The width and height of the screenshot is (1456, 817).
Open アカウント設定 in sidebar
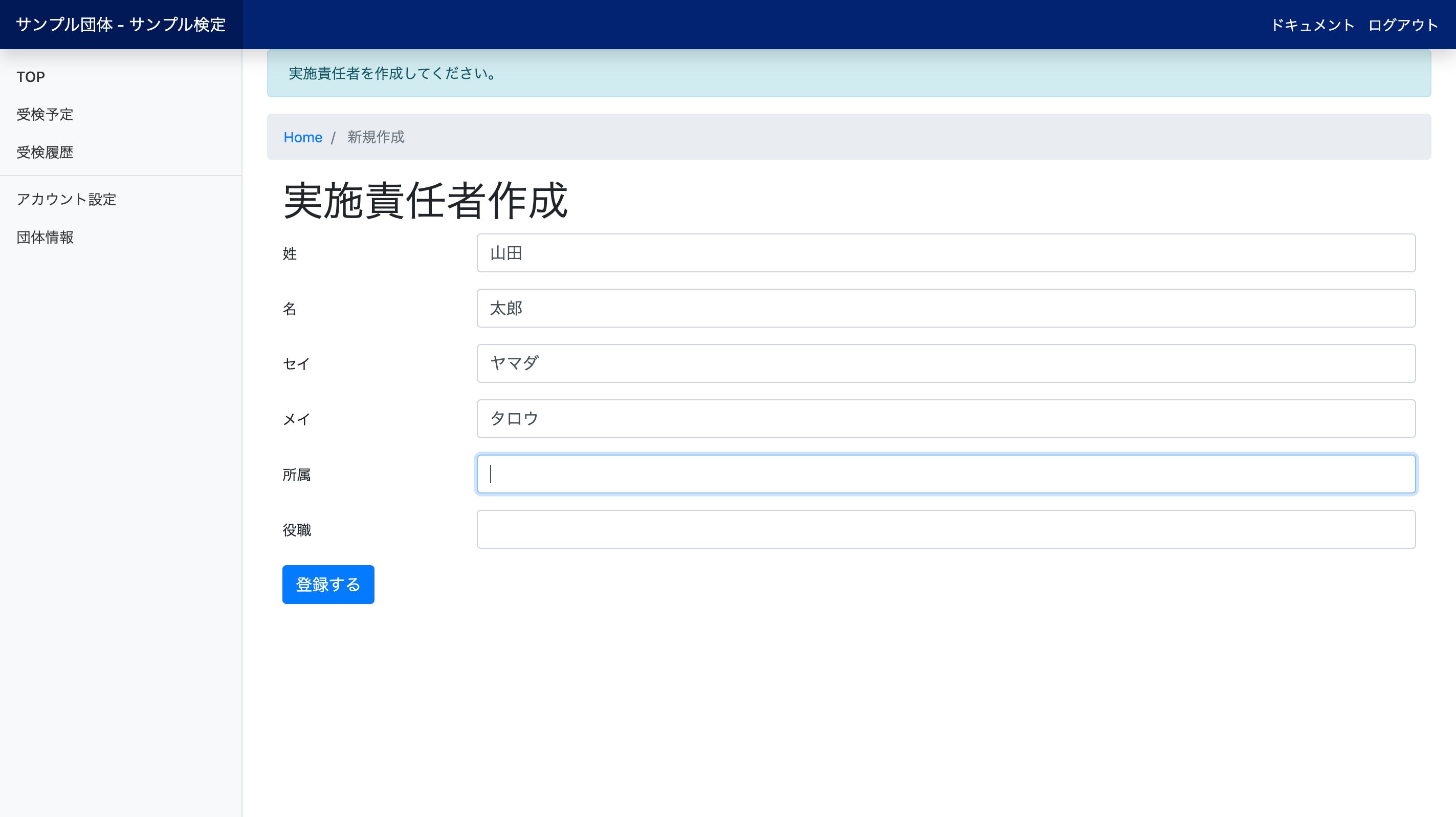[x=66, y=199]
